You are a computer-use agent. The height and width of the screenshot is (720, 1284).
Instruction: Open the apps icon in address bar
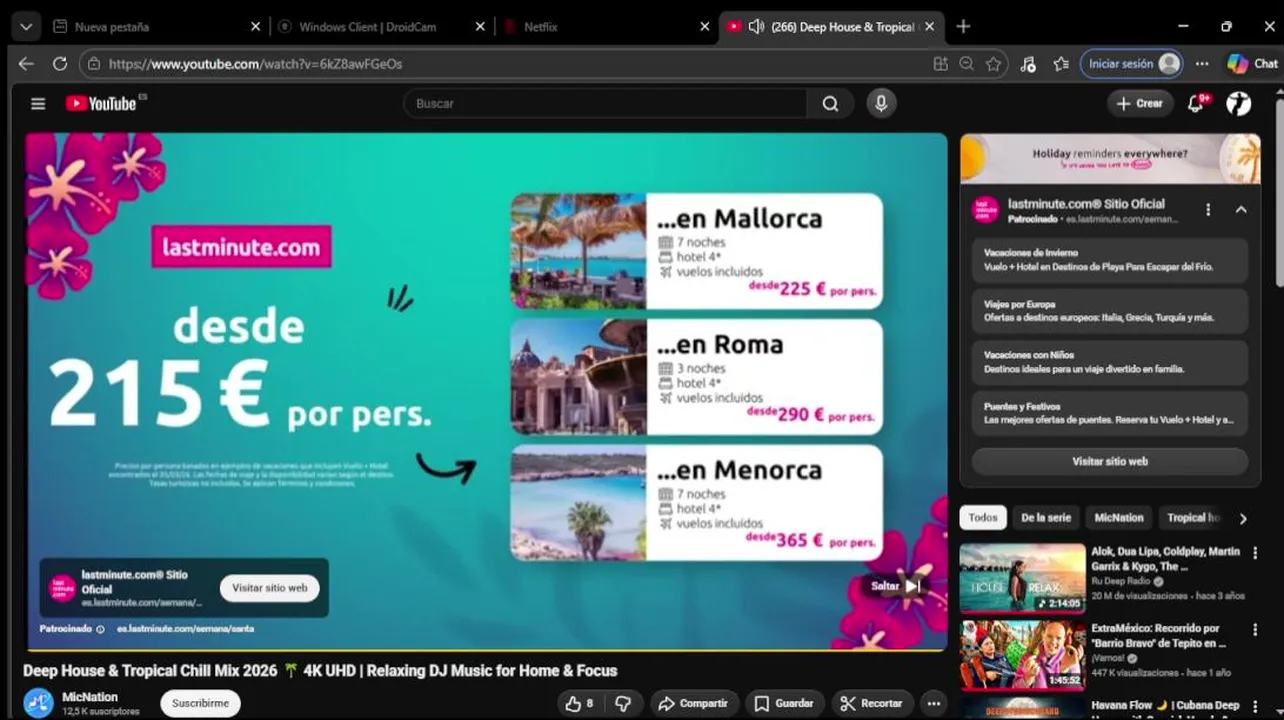point(940,63)
